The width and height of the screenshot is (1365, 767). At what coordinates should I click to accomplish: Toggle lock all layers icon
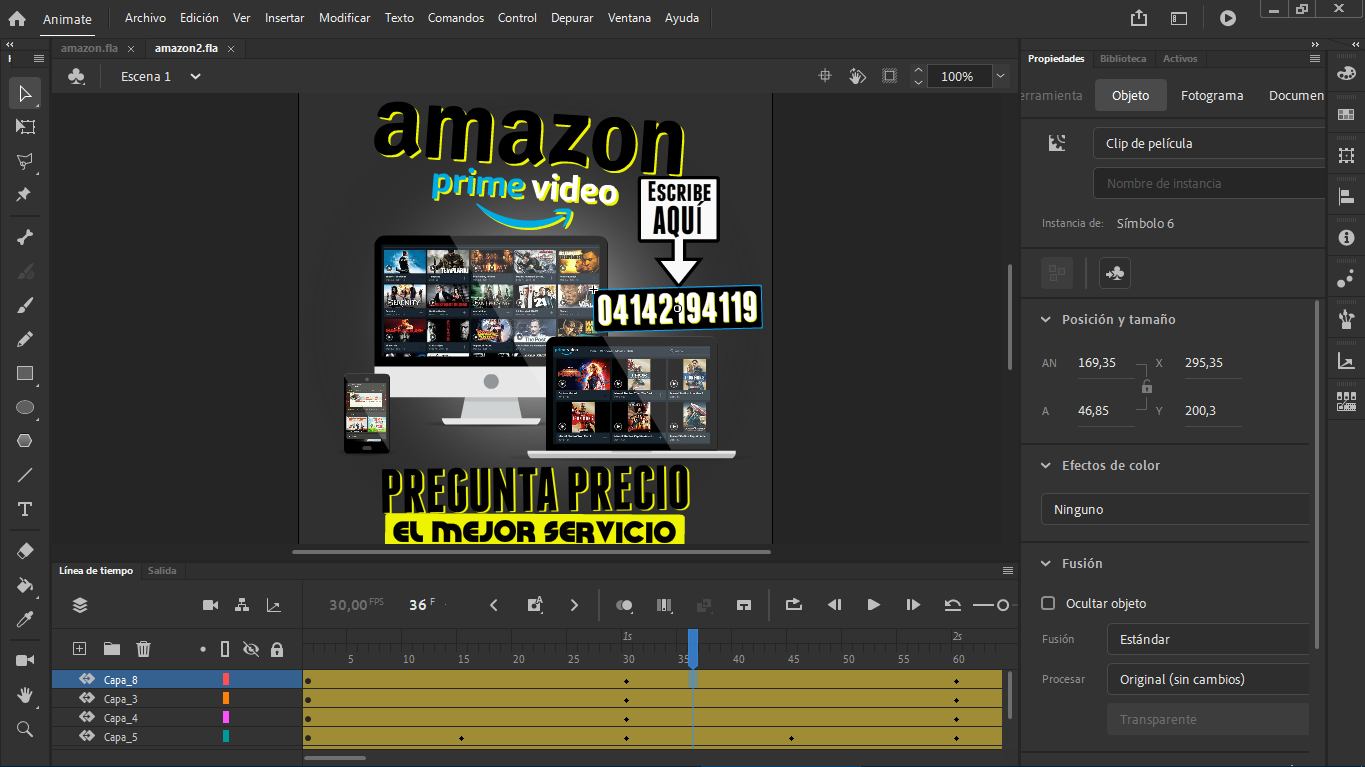(277, 649)
